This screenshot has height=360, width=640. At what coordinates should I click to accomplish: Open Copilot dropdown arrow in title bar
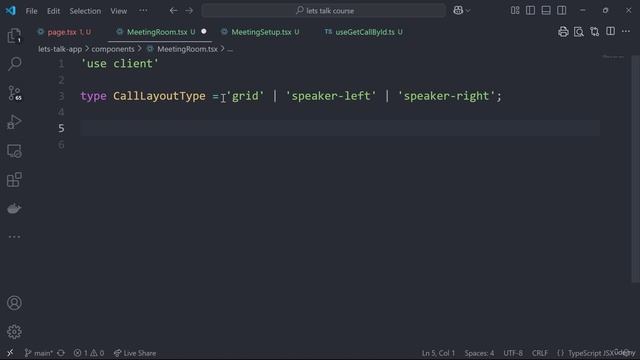(x=468, y=11)
